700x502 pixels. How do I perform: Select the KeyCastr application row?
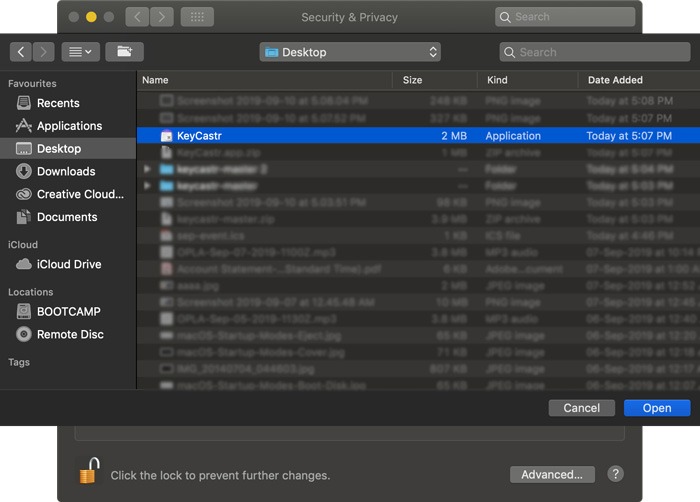pyautogui.click(x=418, y=136)
